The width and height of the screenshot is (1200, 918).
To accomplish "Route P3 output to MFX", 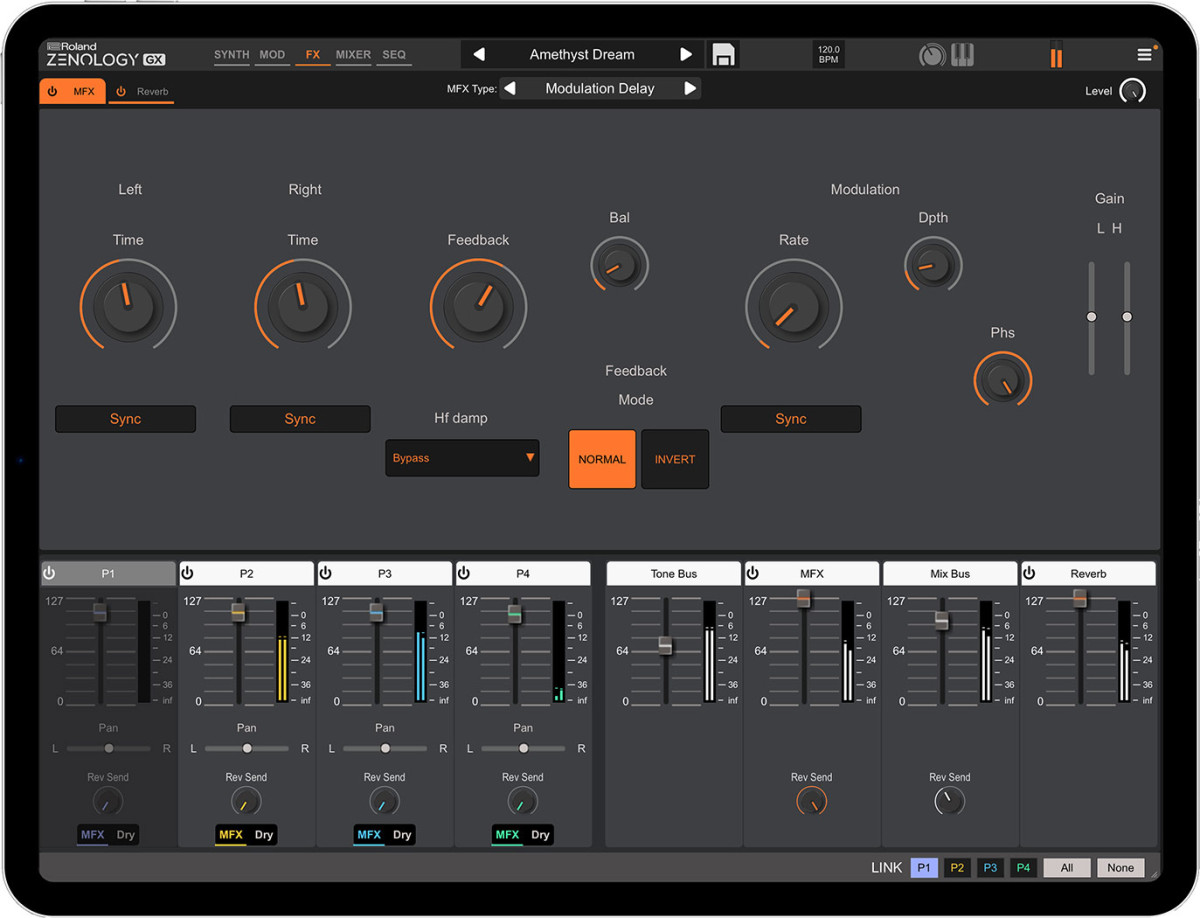I will (369, 835).
